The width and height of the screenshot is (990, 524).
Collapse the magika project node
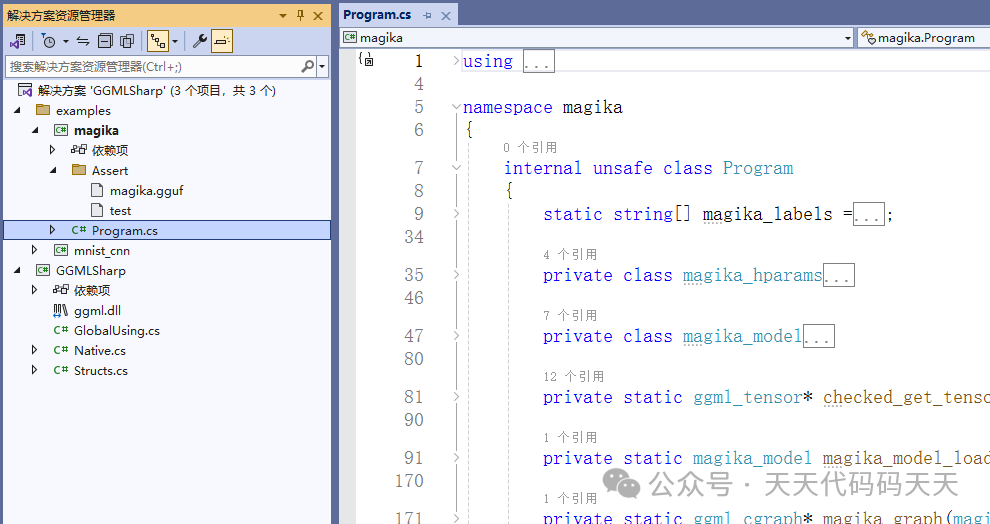pyautogui.click(x=35, y=130)
